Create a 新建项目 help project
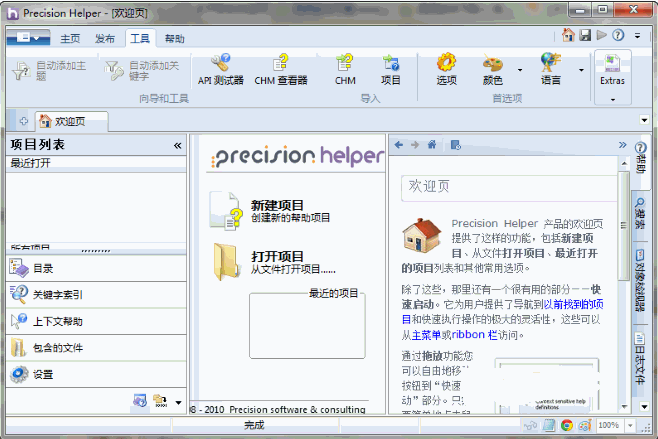The image size is (658, 439). [x=271, y=211]
